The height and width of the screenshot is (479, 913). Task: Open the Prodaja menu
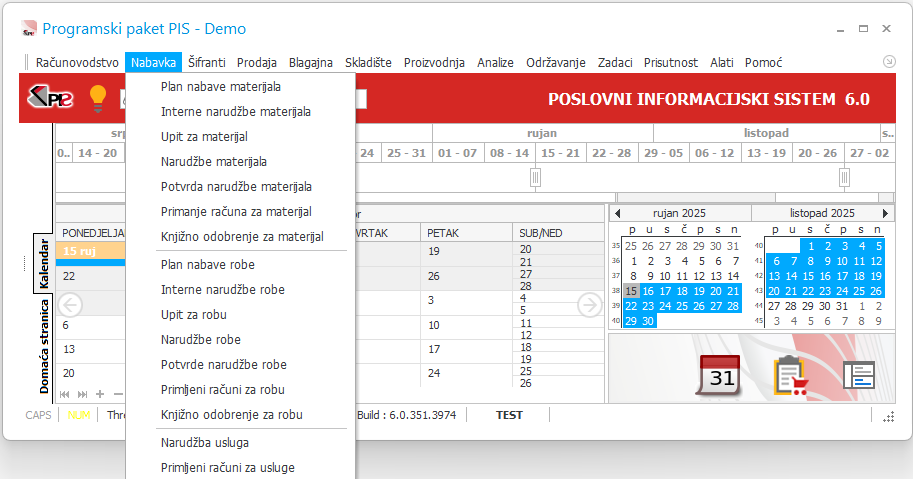pos(257,62)
